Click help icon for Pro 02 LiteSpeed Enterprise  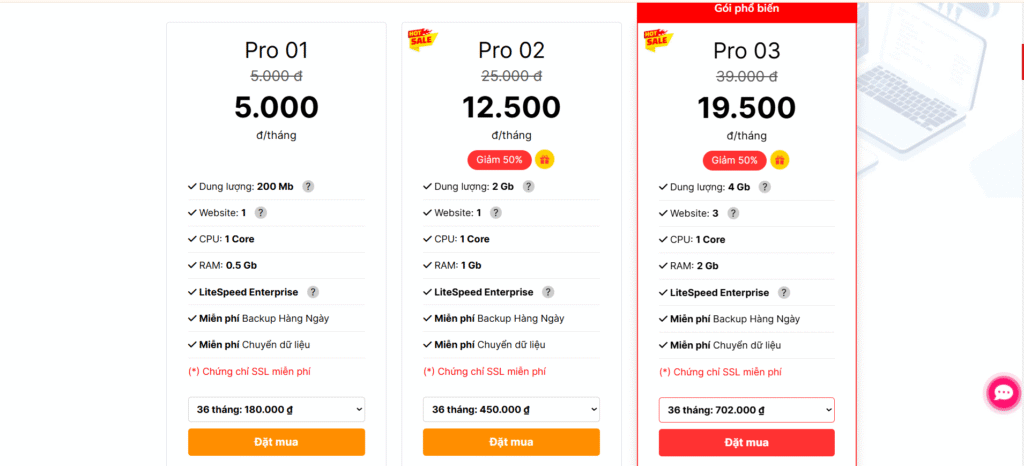548,292
